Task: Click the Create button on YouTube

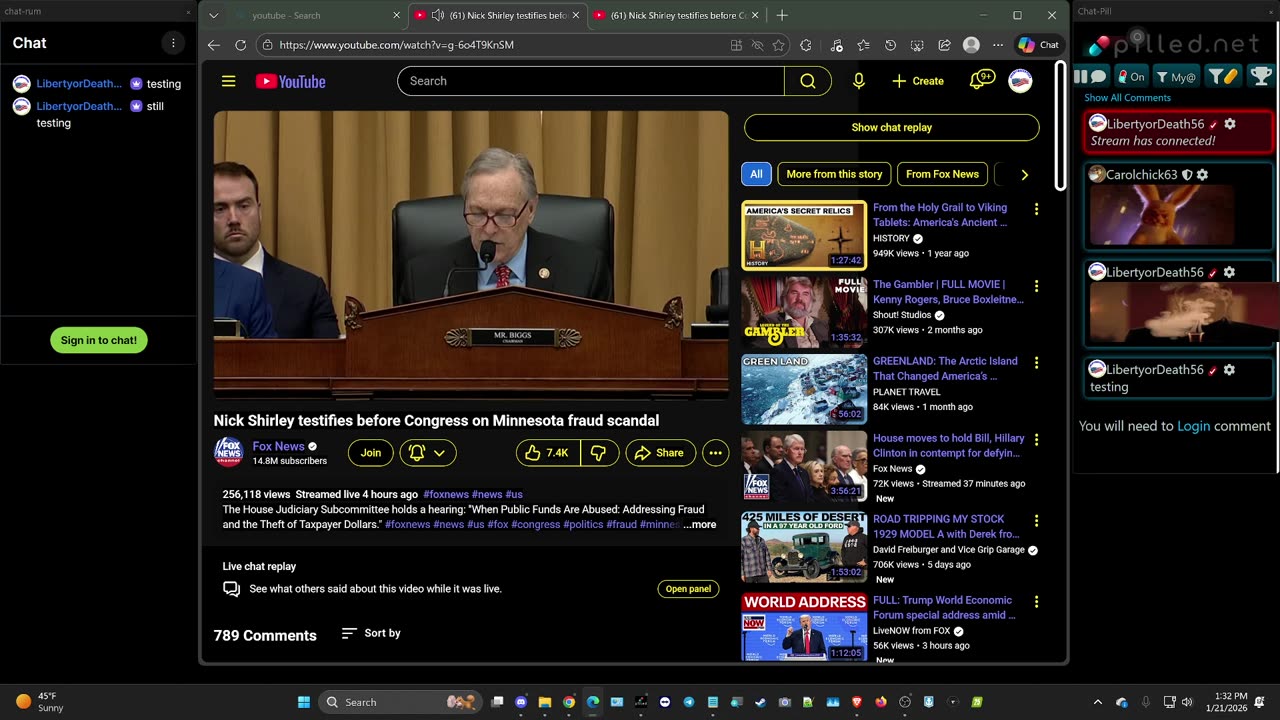Action: 918,81
